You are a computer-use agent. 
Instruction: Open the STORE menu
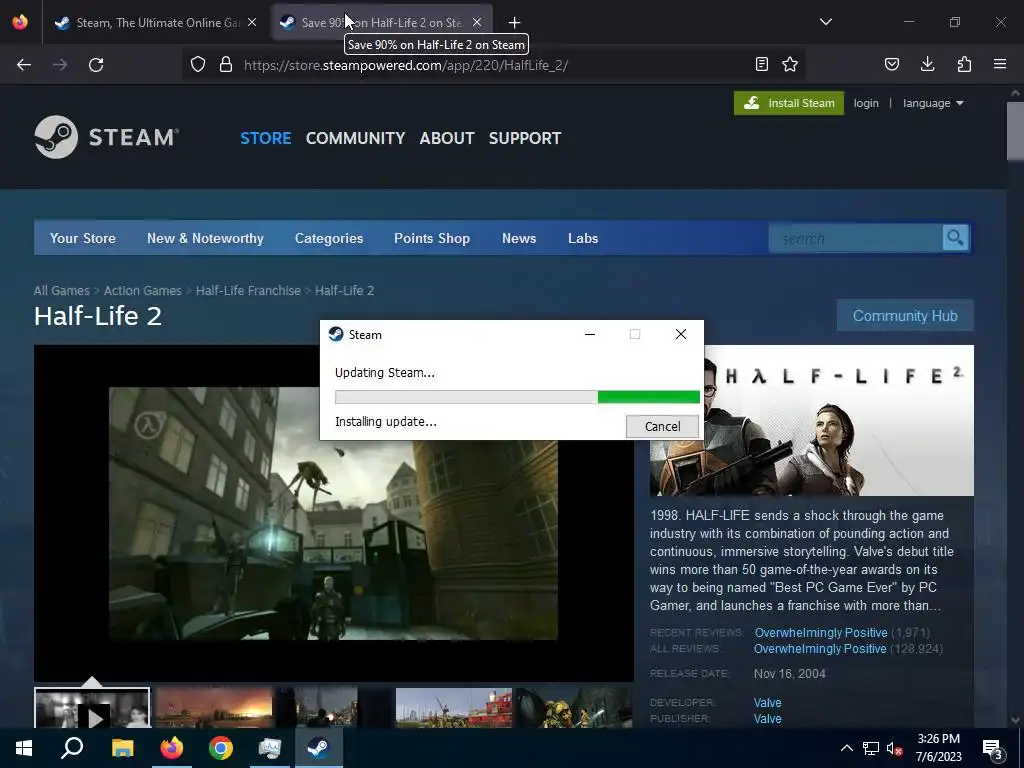[266, 138]
